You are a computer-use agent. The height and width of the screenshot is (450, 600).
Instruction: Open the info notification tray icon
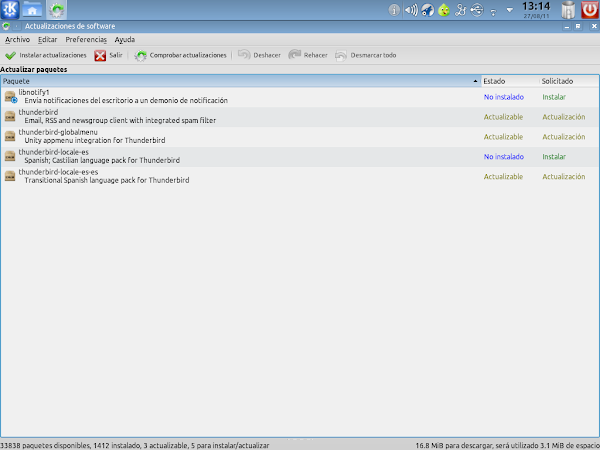[x=394, y=10]
